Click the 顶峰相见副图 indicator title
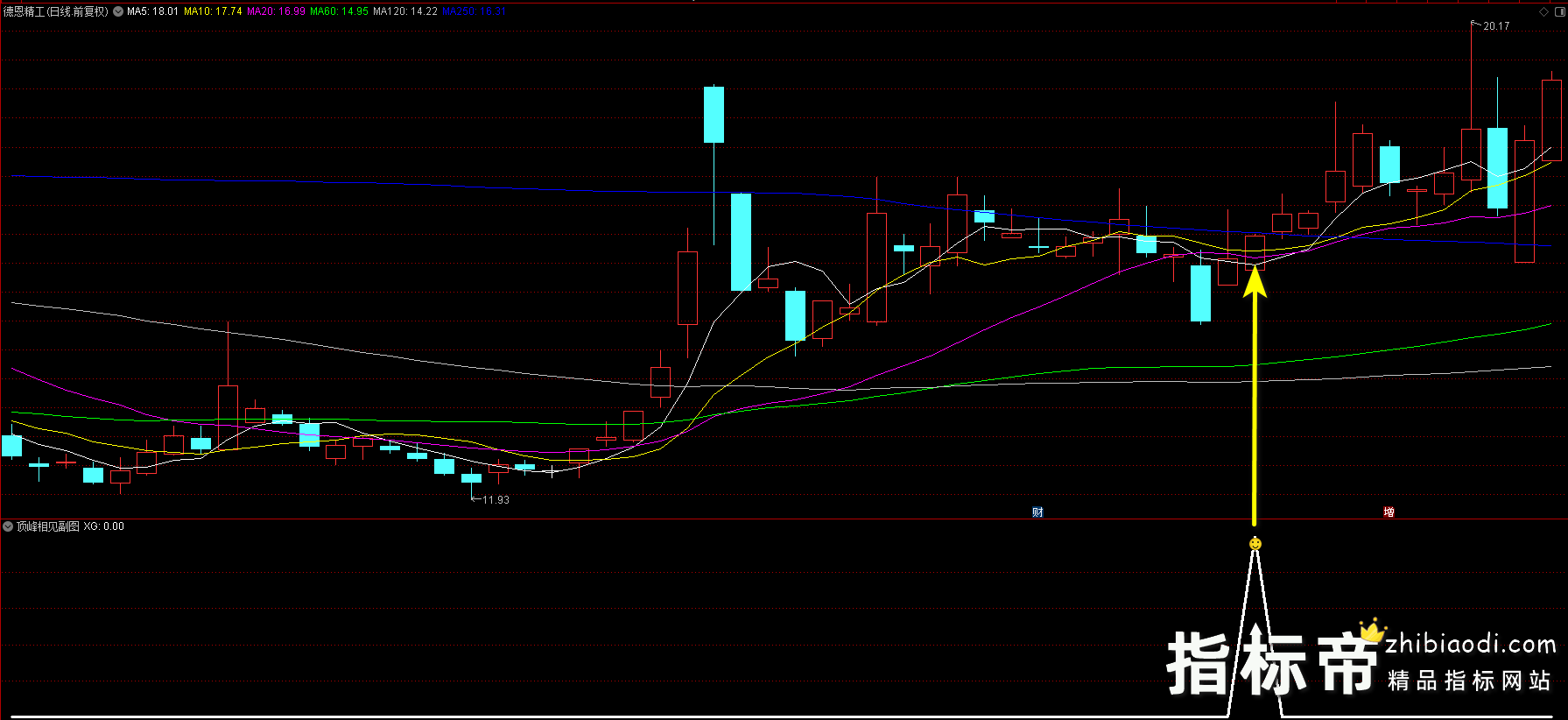 pos(48,526)
